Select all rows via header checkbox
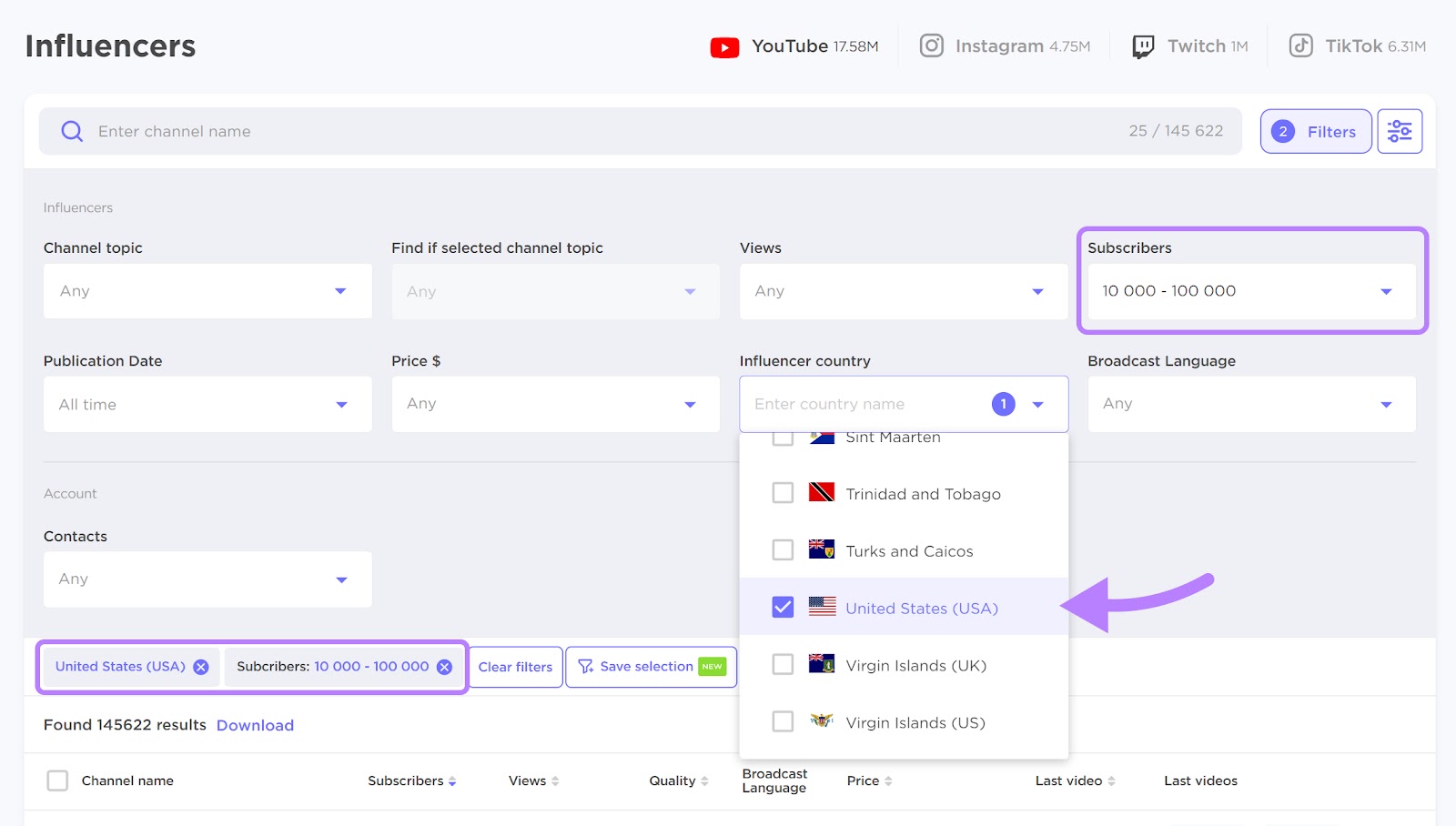The image size is (1456, 826). [57, 781]
